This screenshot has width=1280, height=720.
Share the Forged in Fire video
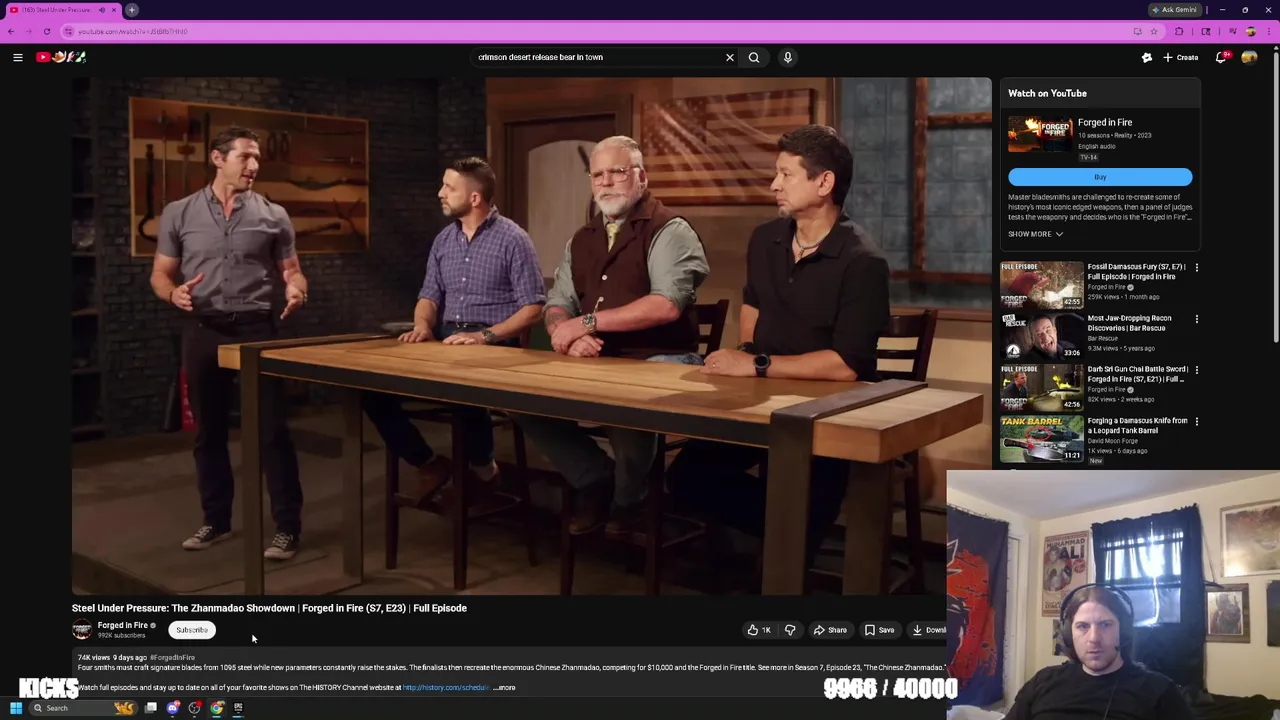830,630
